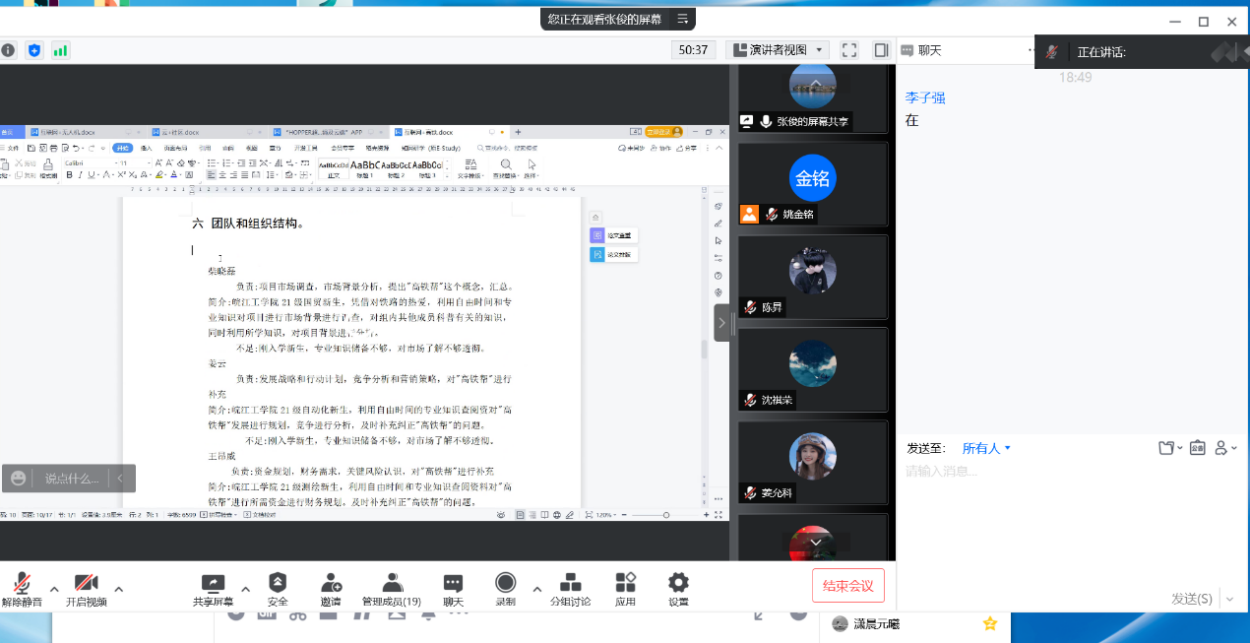Open the 聊天 chat from bottom toolbar
The width and height of the screenshot is (1250, 643).
click(453, 584)
